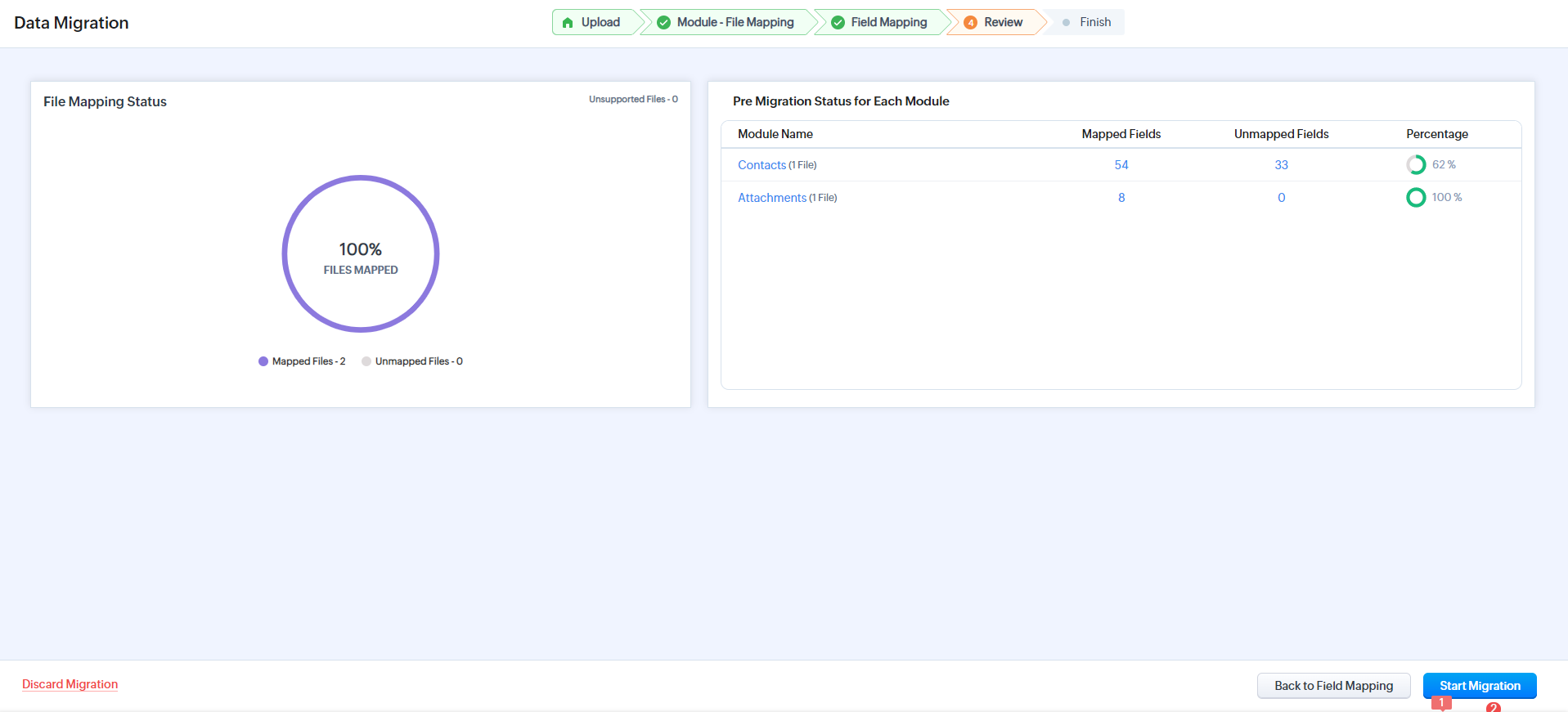The width and height of the screenshot is (1568, 712).
Task: Click the green checkmark beside Module - File Mapping
Action: point(664,23)
